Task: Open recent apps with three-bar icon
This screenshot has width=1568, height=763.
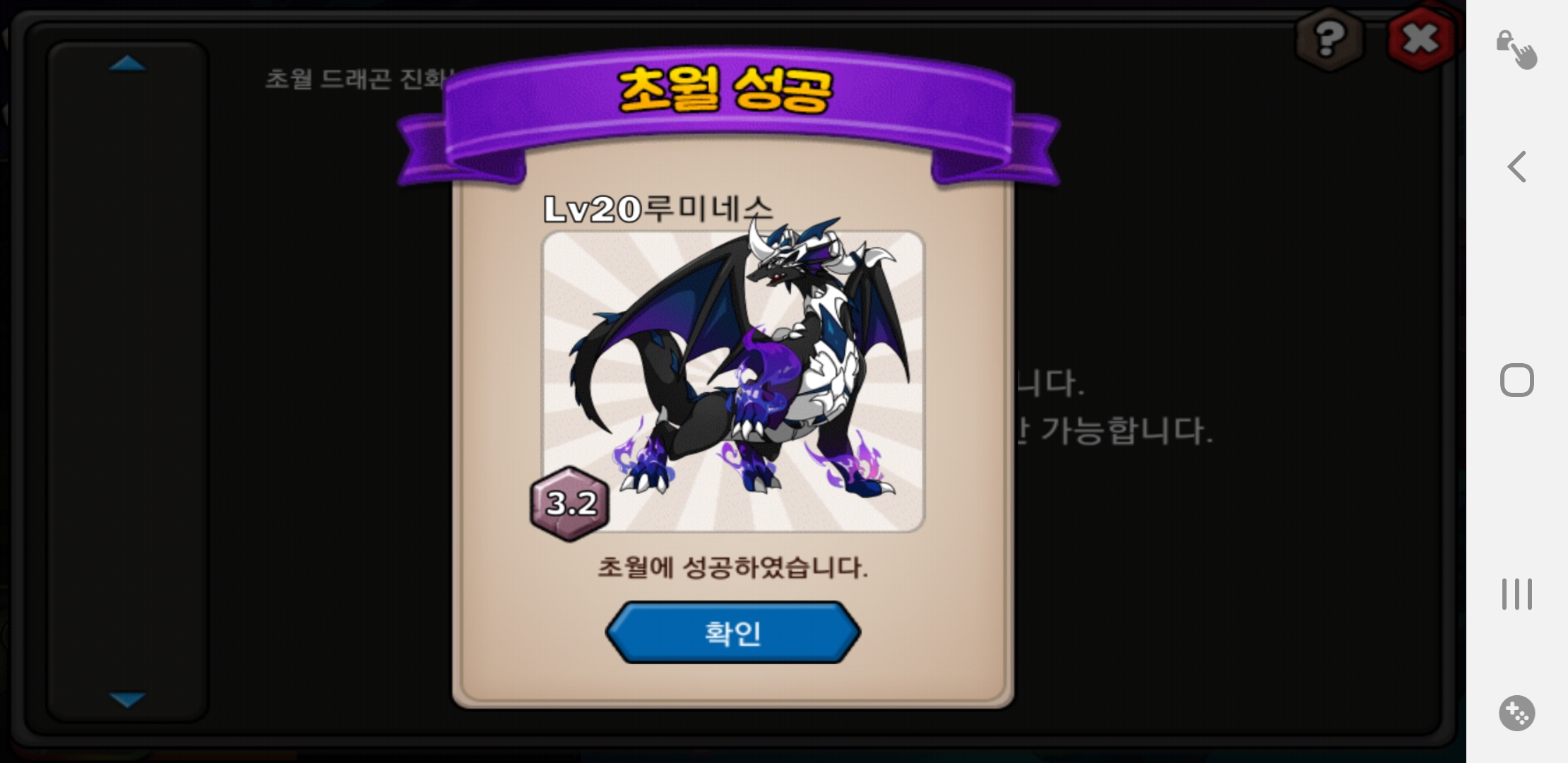Action: 1516,593
